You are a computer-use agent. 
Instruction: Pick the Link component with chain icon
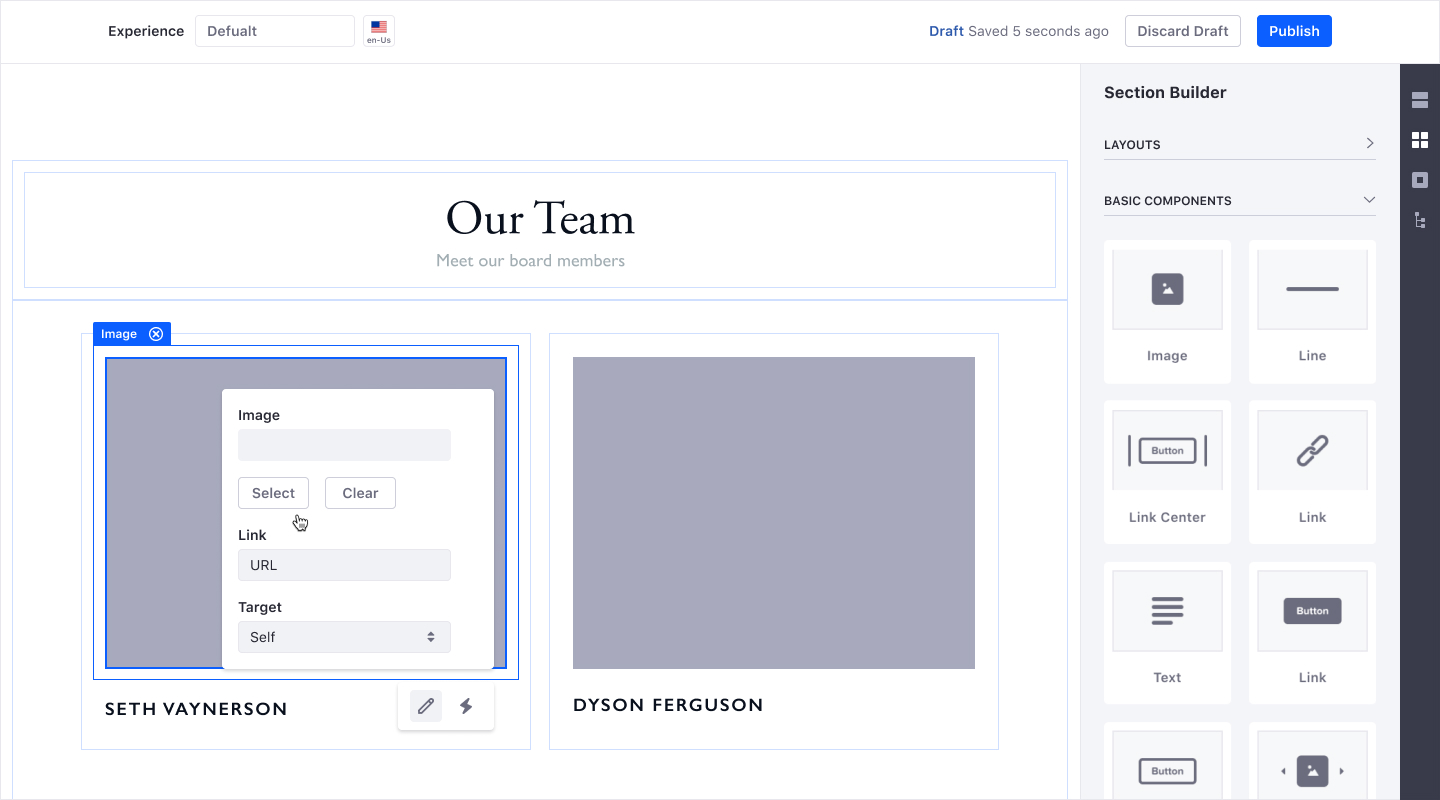pos(1312,472)
